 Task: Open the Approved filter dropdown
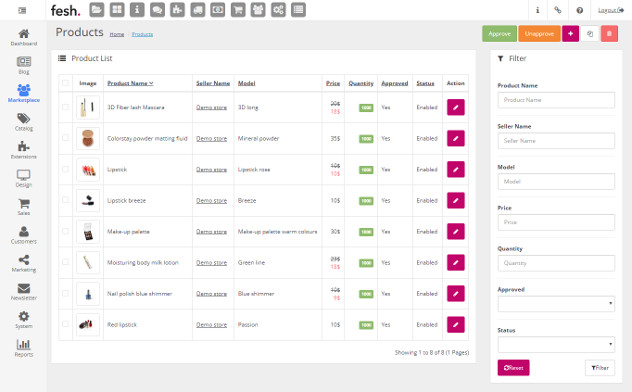tap(556, 304)
